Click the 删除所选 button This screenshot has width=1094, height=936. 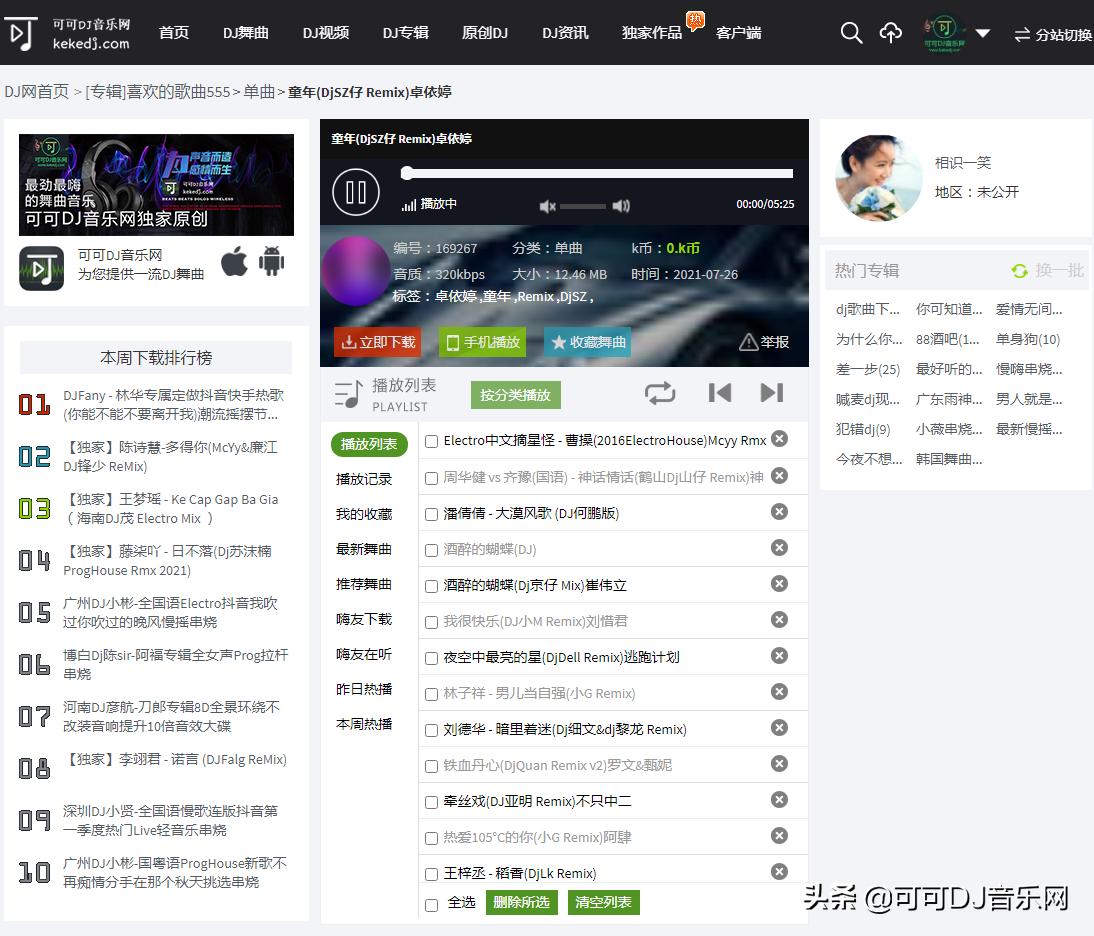521,903
